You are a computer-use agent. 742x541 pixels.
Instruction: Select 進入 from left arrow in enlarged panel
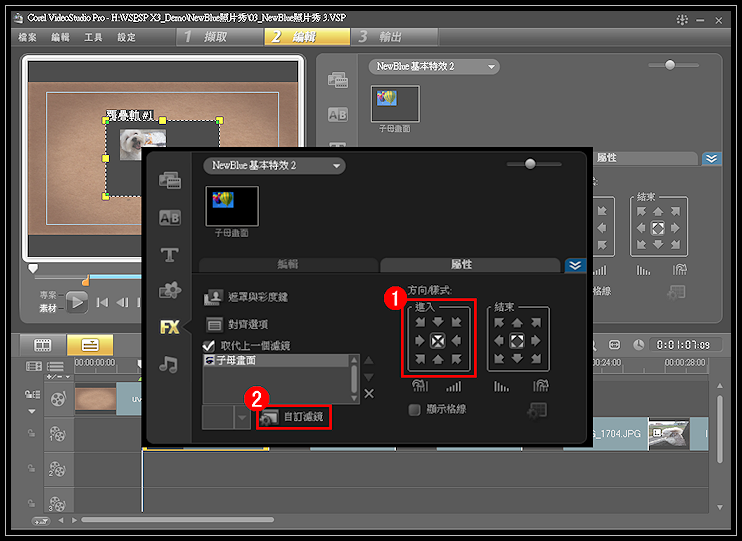pyautogui.click(x=420, y=341)
